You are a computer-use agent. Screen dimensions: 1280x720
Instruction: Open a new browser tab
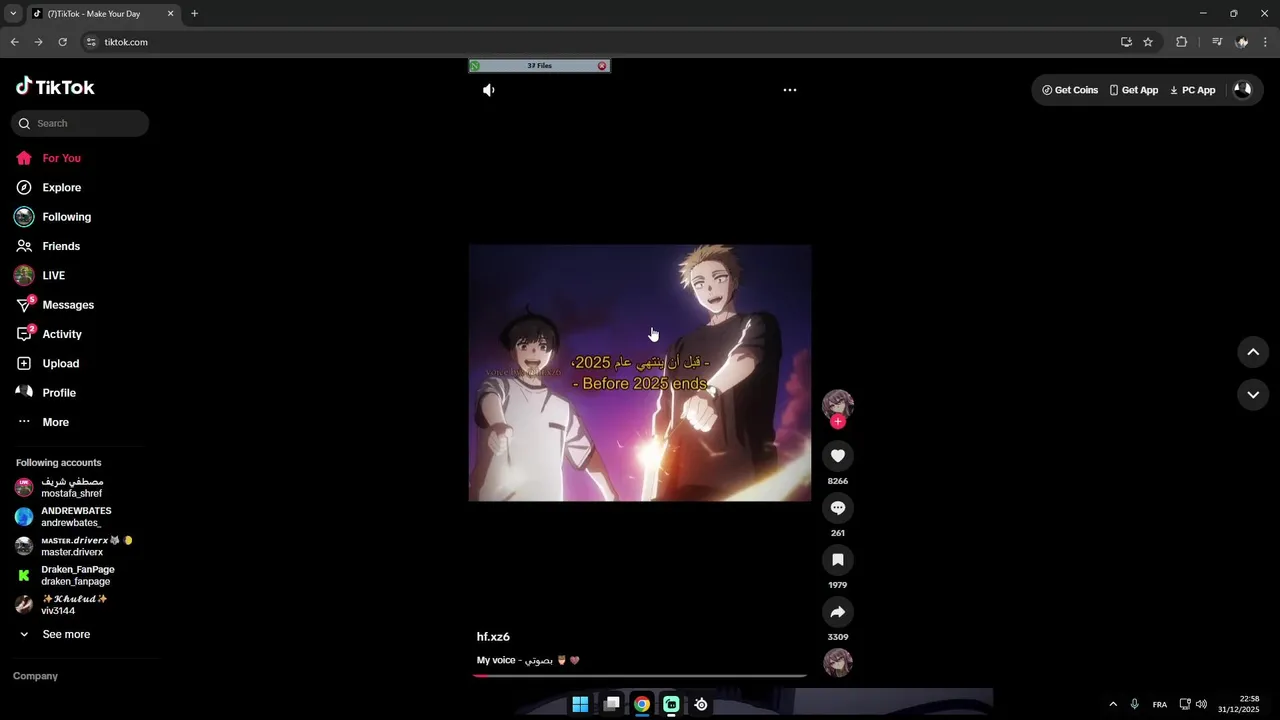pos(194,14)
